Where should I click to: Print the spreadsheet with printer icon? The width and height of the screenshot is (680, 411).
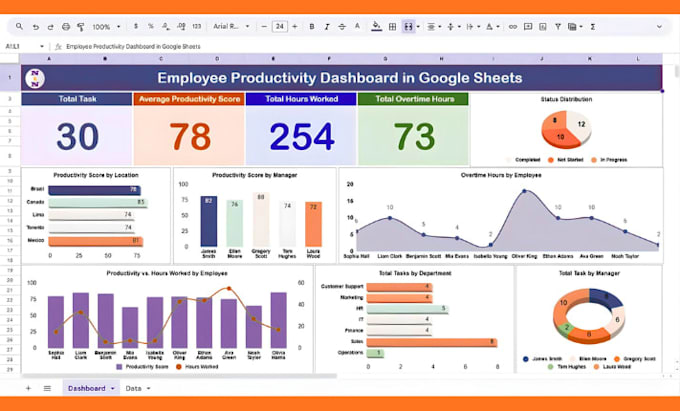tap(66, 27)
